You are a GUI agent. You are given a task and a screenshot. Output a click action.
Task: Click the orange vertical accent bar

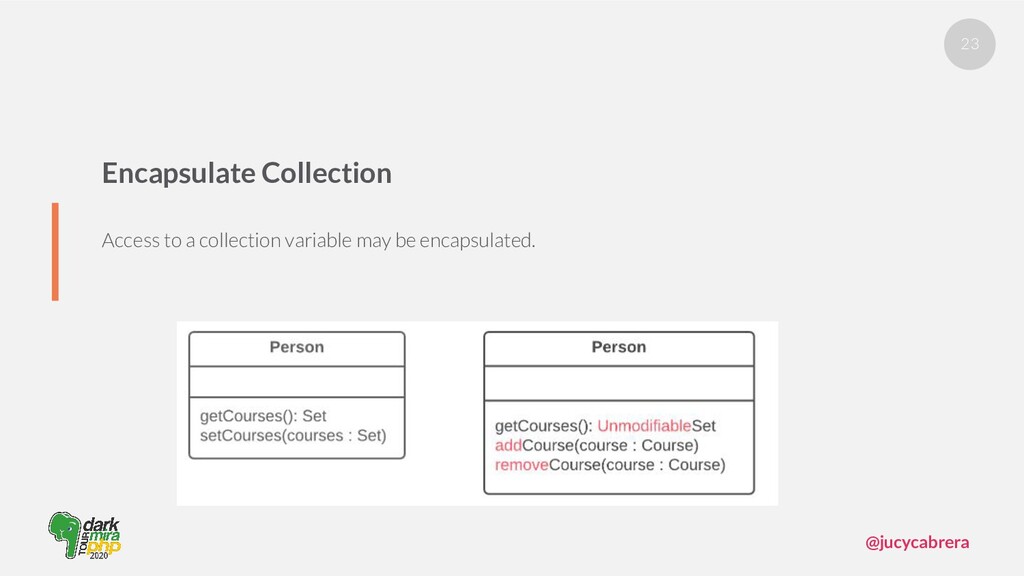point(56,251)
